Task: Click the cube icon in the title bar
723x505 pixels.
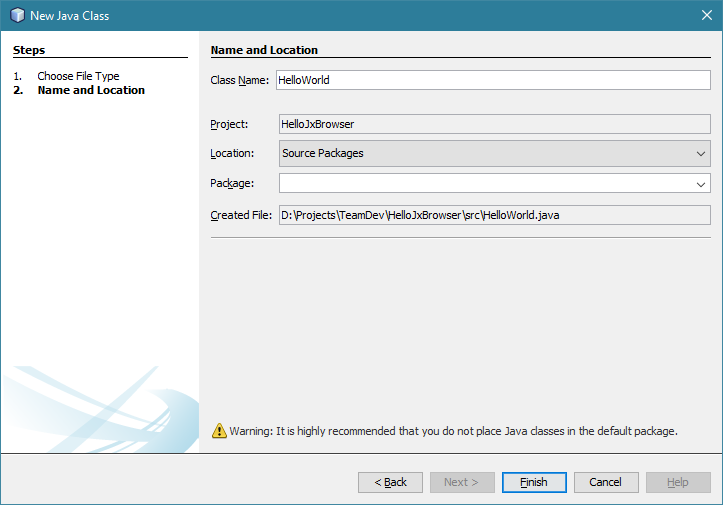Action: pyautogui.click(x=17, y=15)
